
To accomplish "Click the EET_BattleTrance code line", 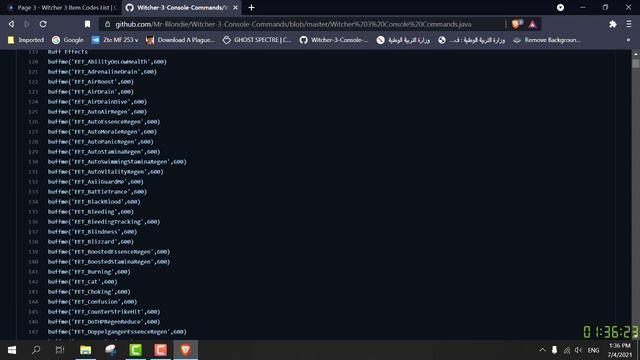I will tap(97, 192).
